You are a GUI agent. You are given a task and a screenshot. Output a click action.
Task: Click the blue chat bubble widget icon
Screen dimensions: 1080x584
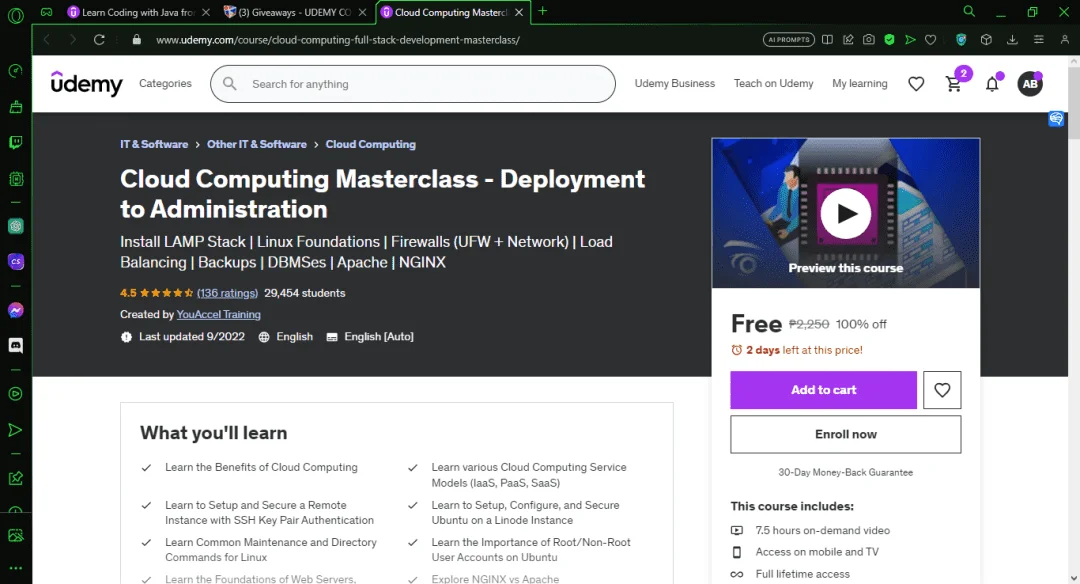(x=1056, y=119)
